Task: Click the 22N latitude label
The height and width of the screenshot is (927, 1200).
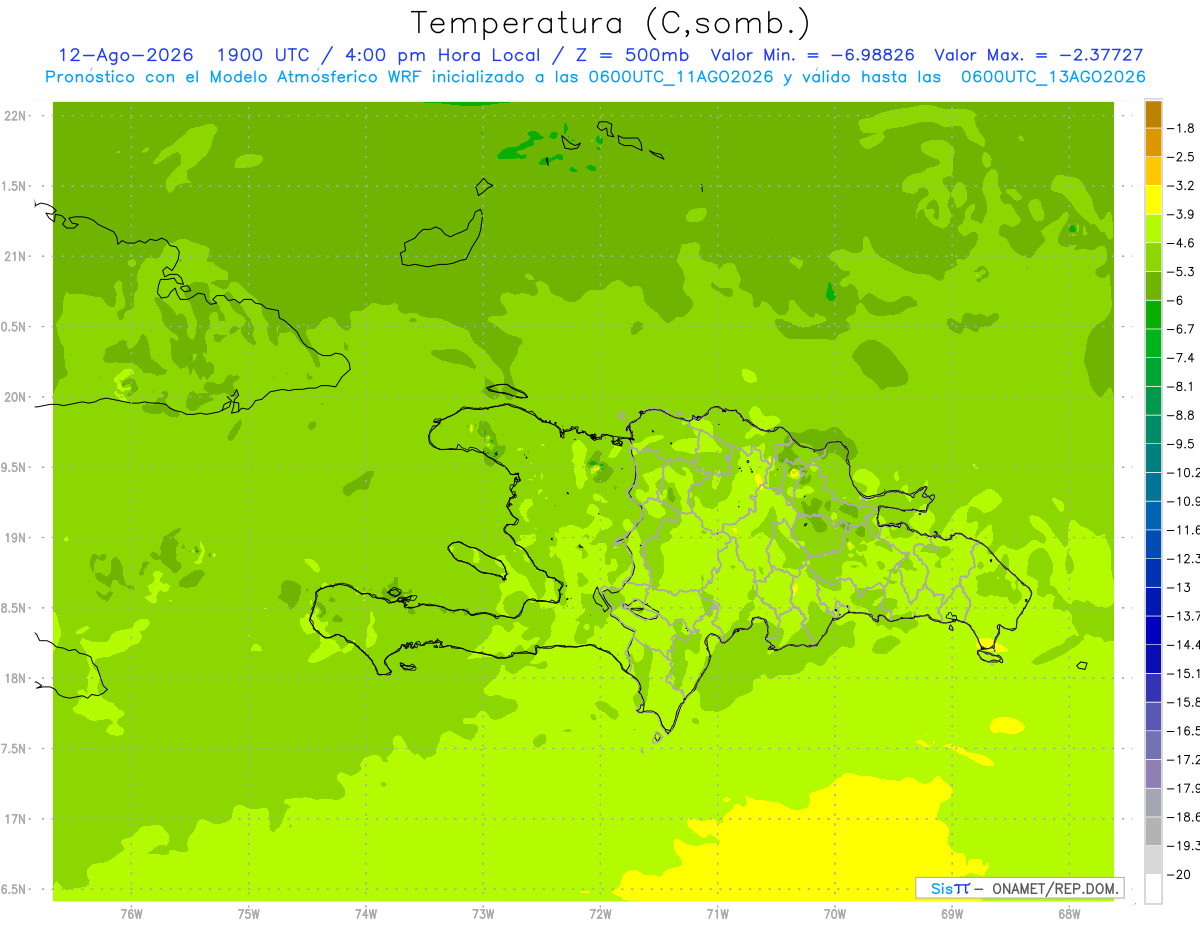Action: (x=16, y=116)
